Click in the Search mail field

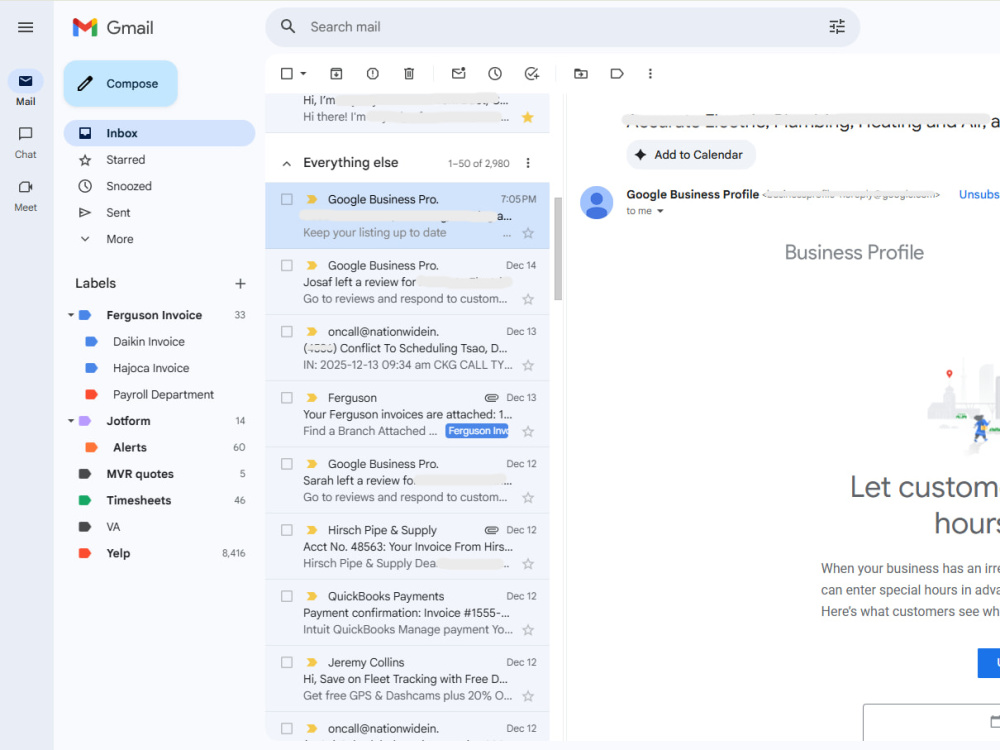click(561, 27)
